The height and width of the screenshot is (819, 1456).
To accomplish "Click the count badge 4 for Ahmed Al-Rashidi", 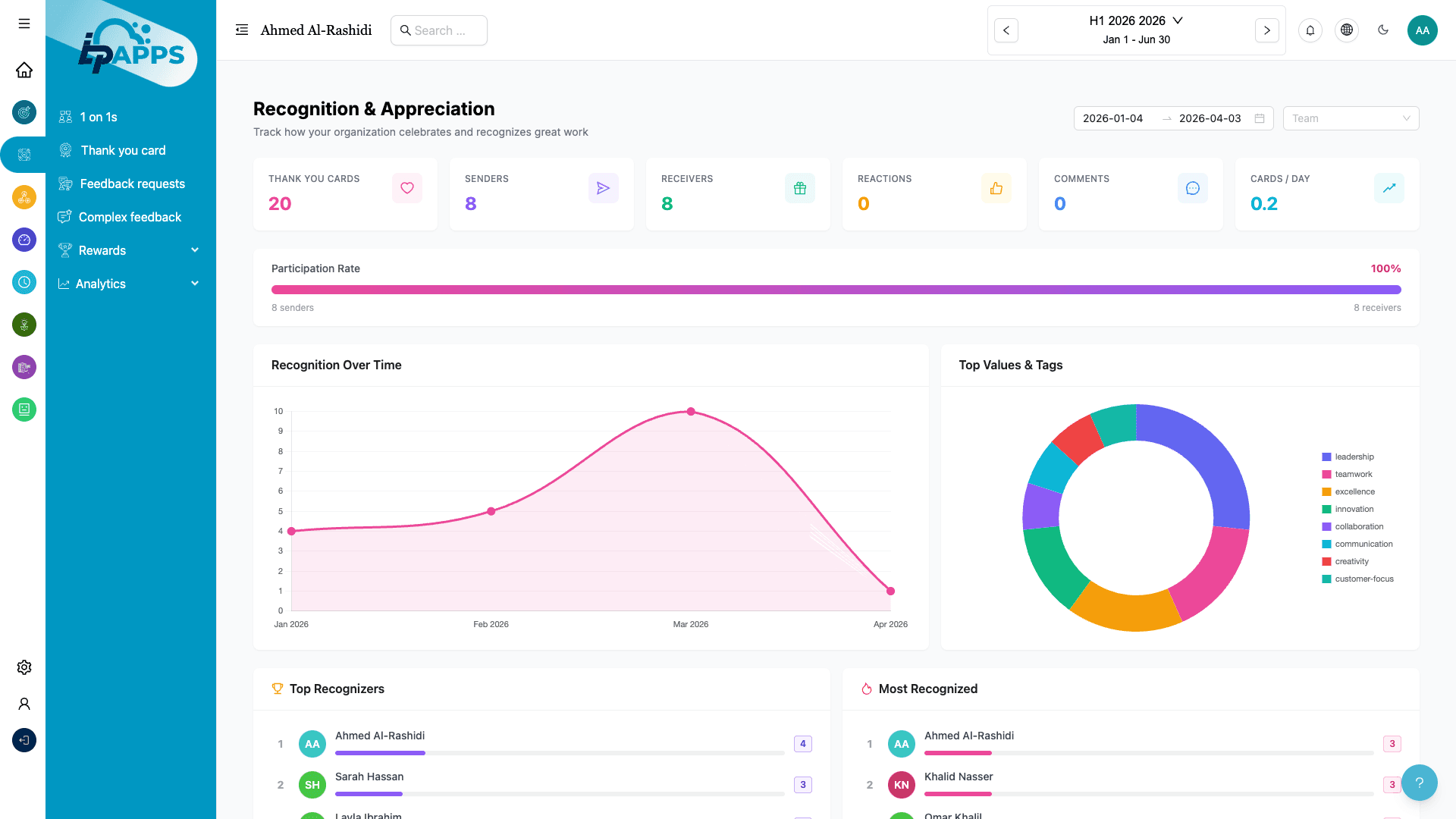I will click(x=803, y=744).
